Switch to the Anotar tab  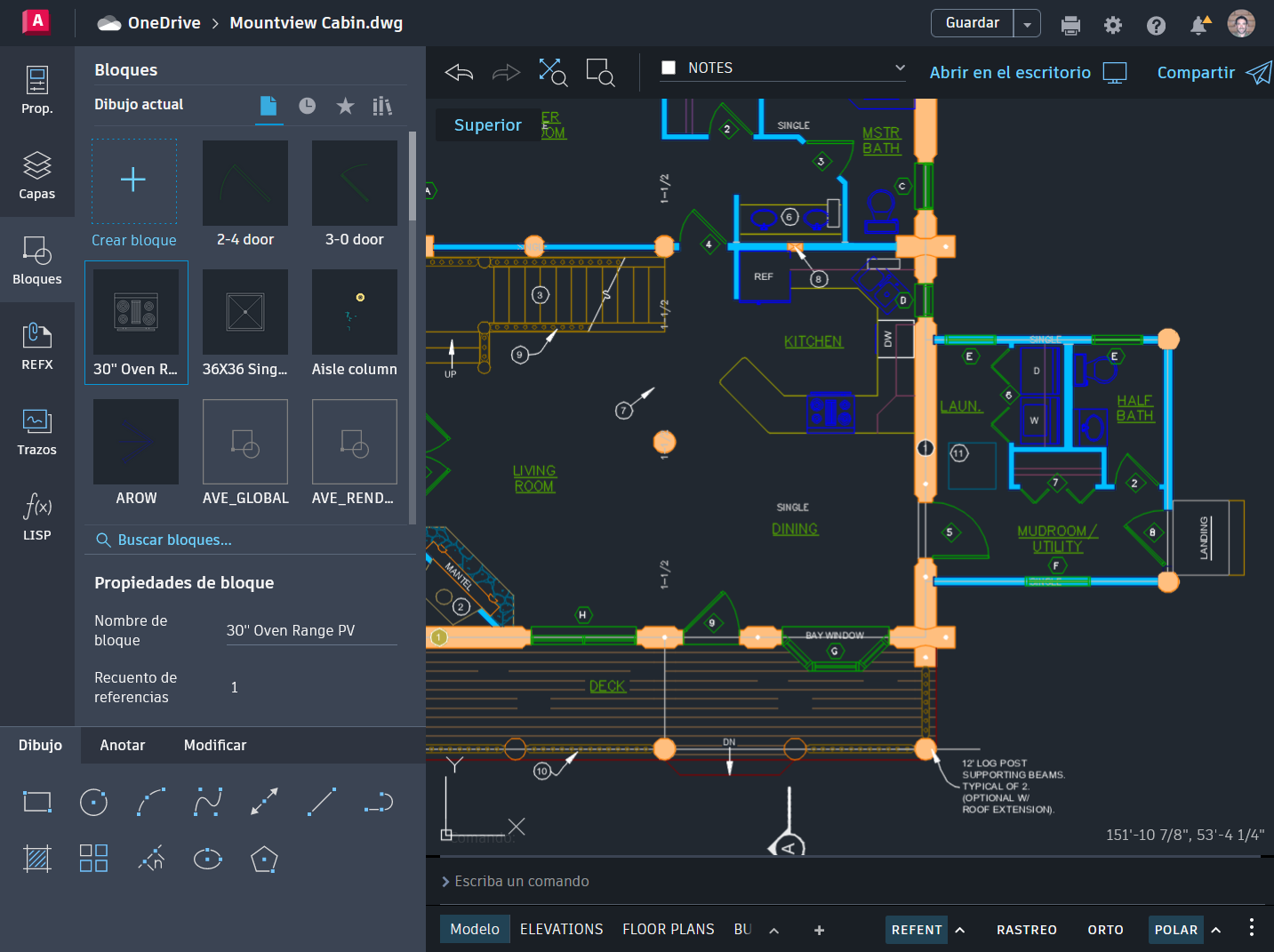pos(123,745)
